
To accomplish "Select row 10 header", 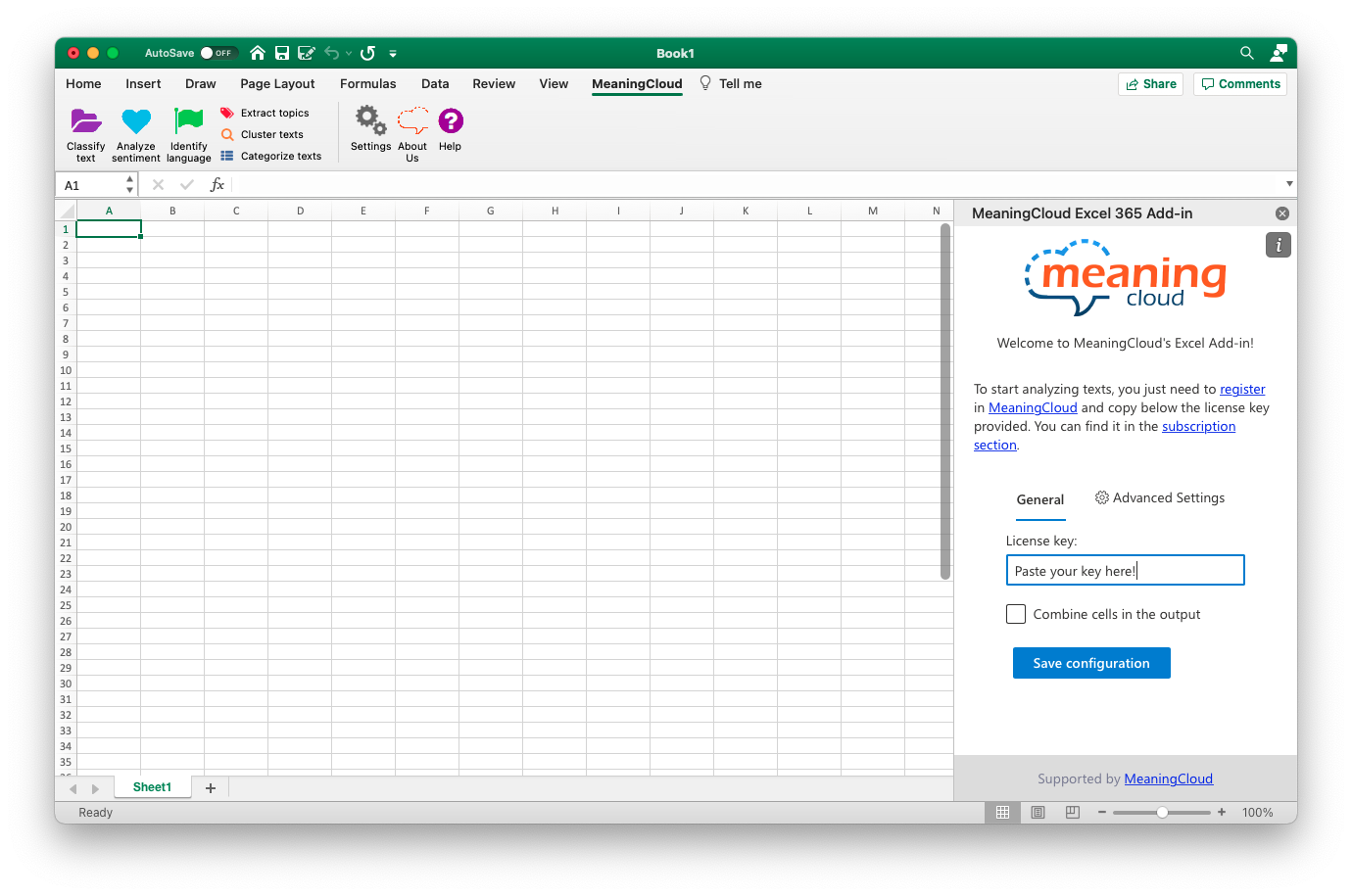I will [66, 370].
